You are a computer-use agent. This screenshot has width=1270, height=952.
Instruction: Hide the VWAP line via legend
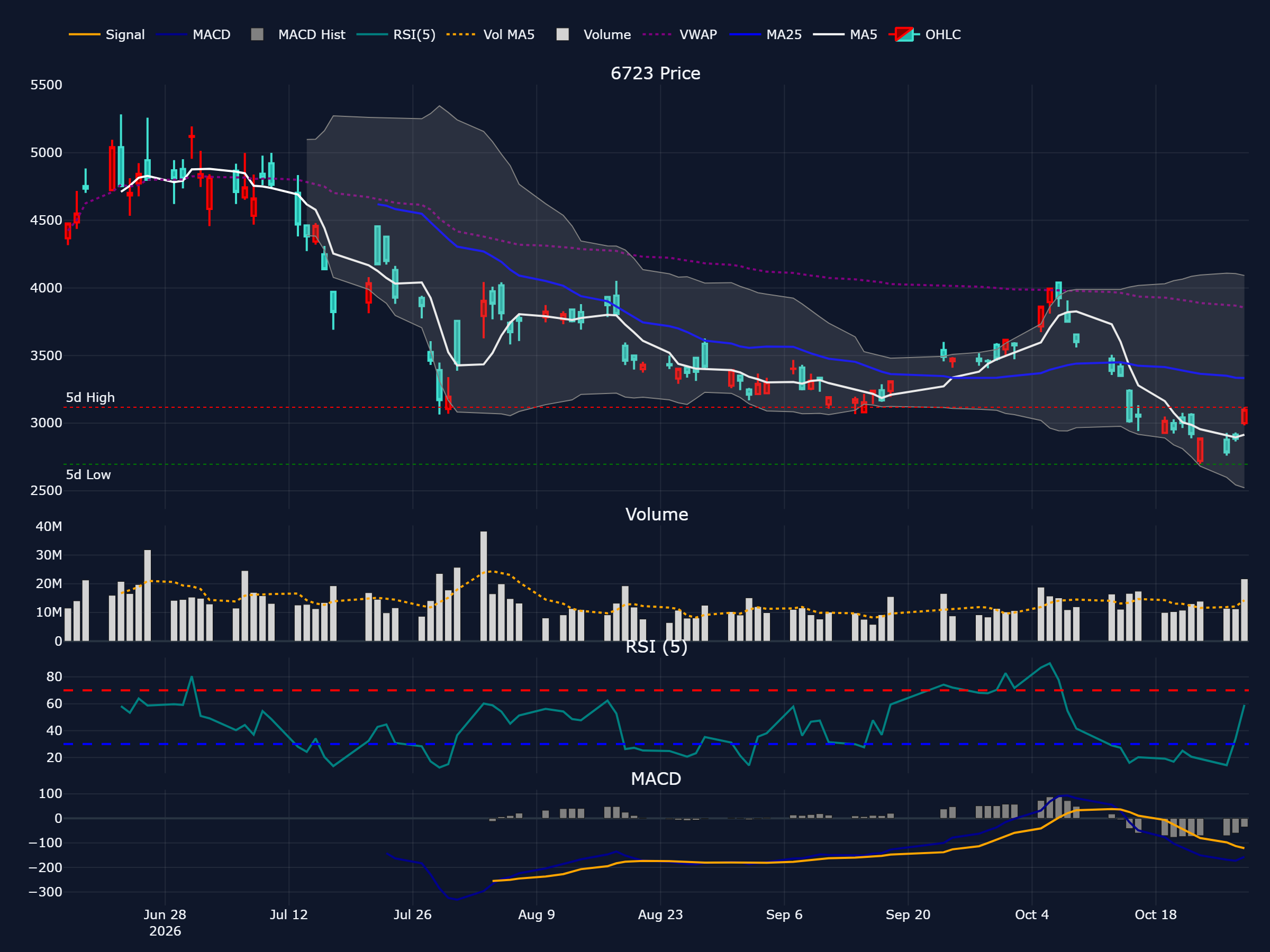pyautogui.click(x=681, y=34)
